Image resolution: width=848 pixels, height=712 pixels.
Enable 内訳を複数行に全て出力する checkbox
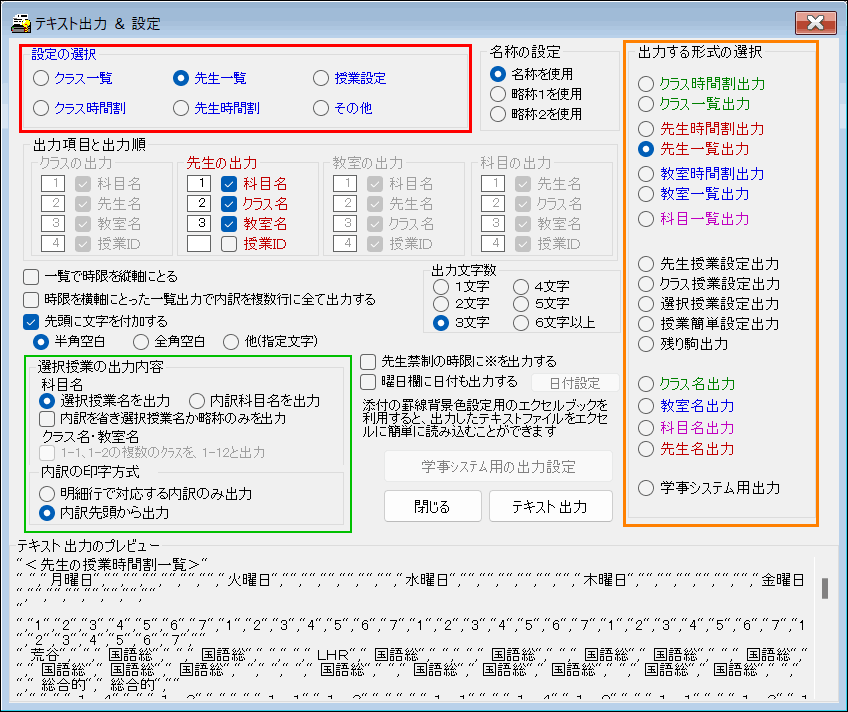(x=31, y=300)
